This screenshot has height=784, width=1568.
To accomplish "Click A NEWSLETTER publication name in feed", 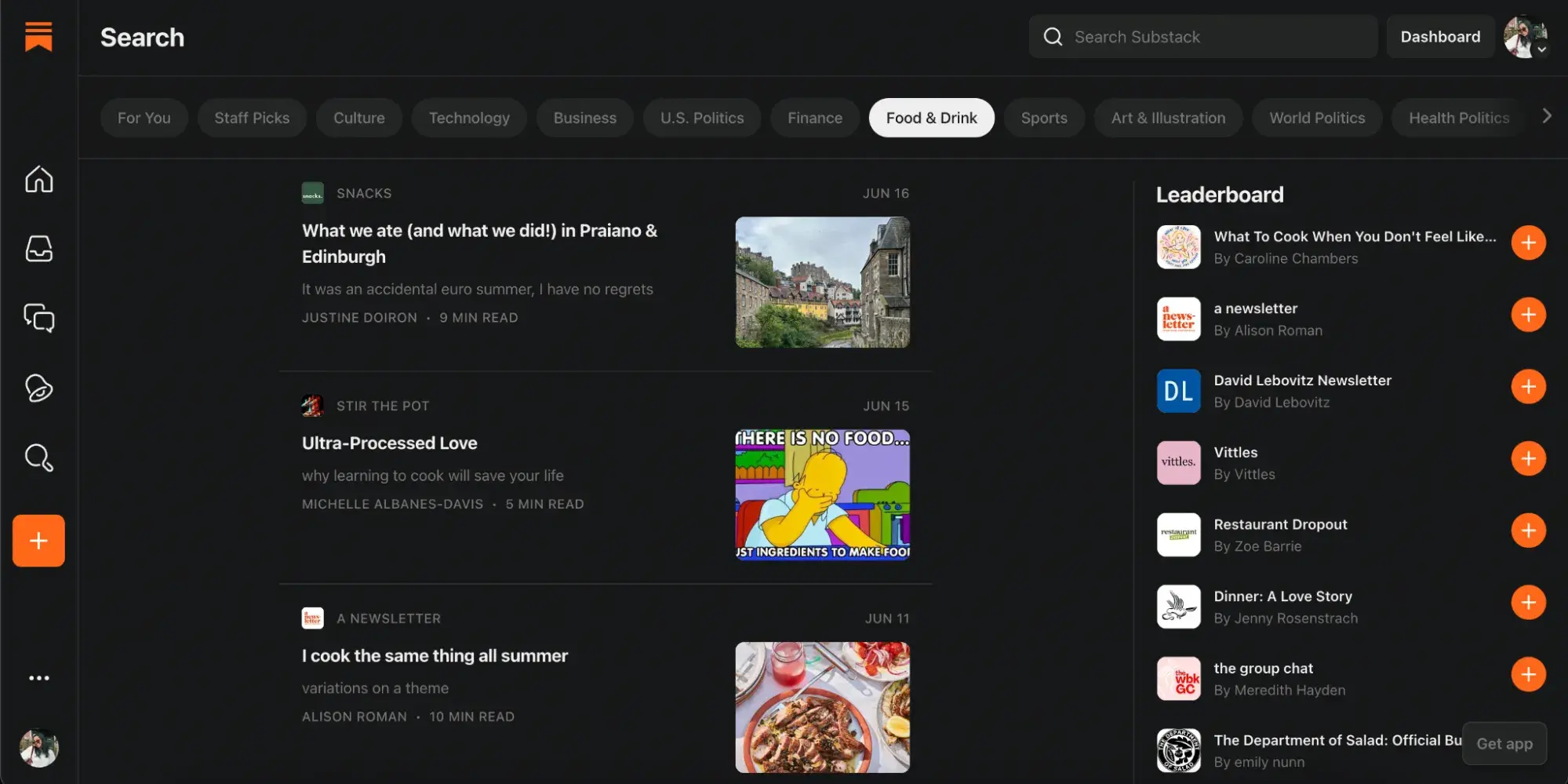I will 388,618.
